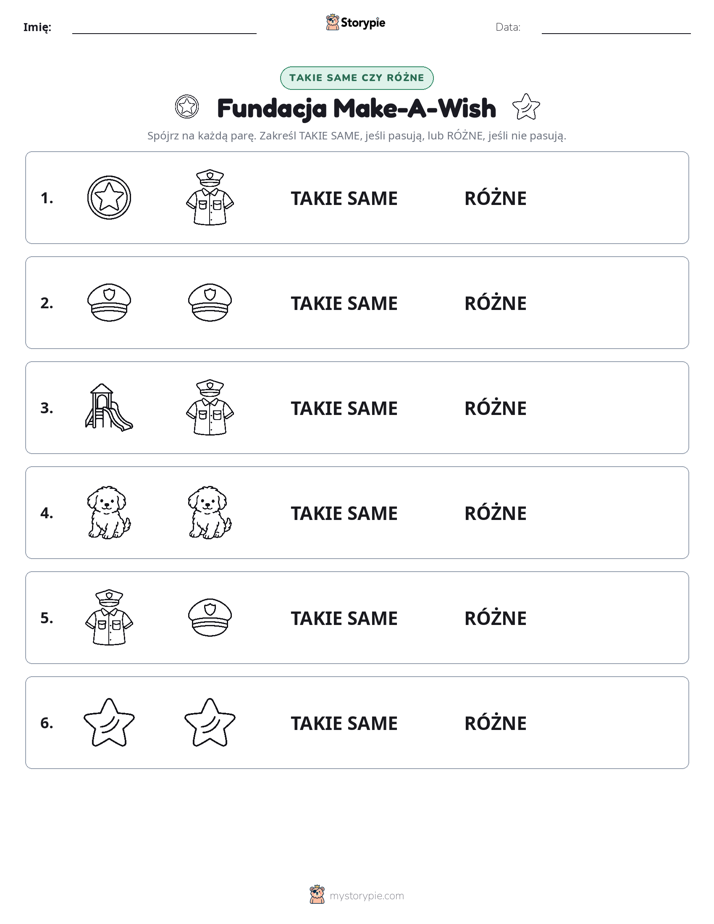Click the left puppy icon in row 4

109,512
